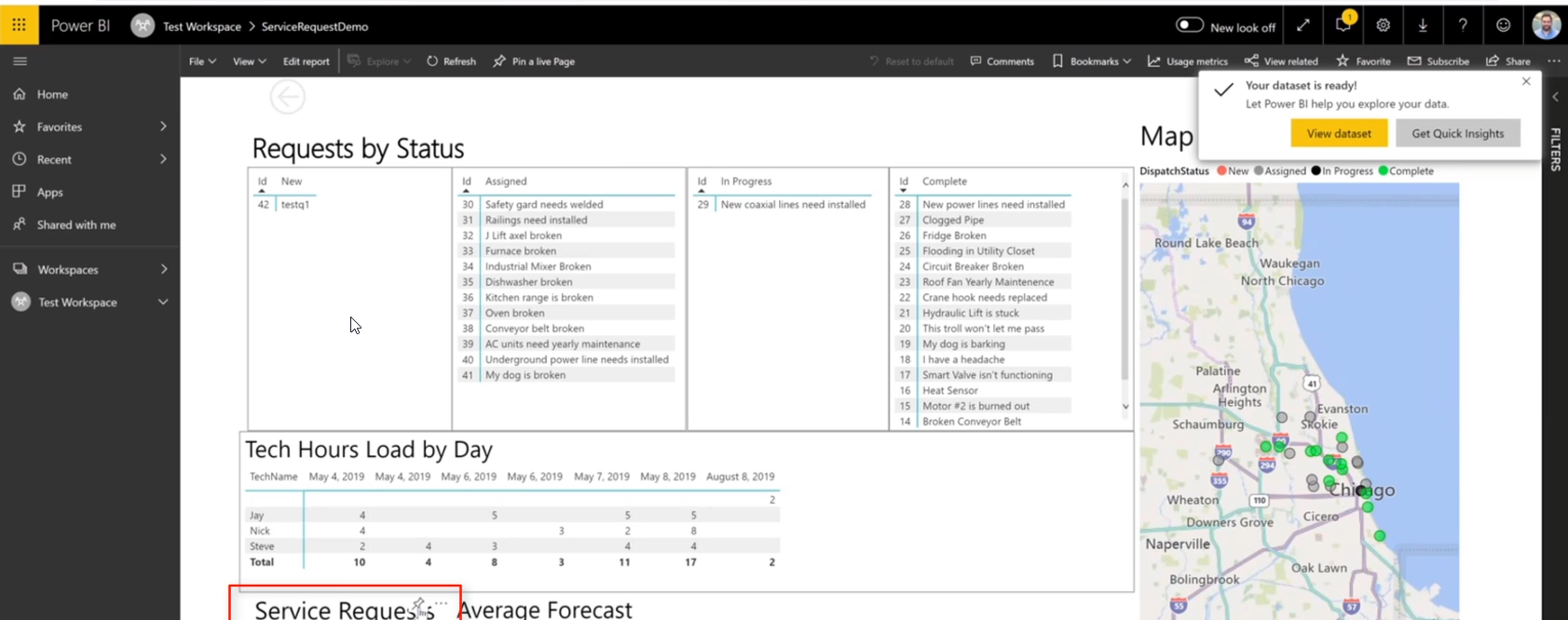Click the In Progress legend black swatch

pos(1316,170)
